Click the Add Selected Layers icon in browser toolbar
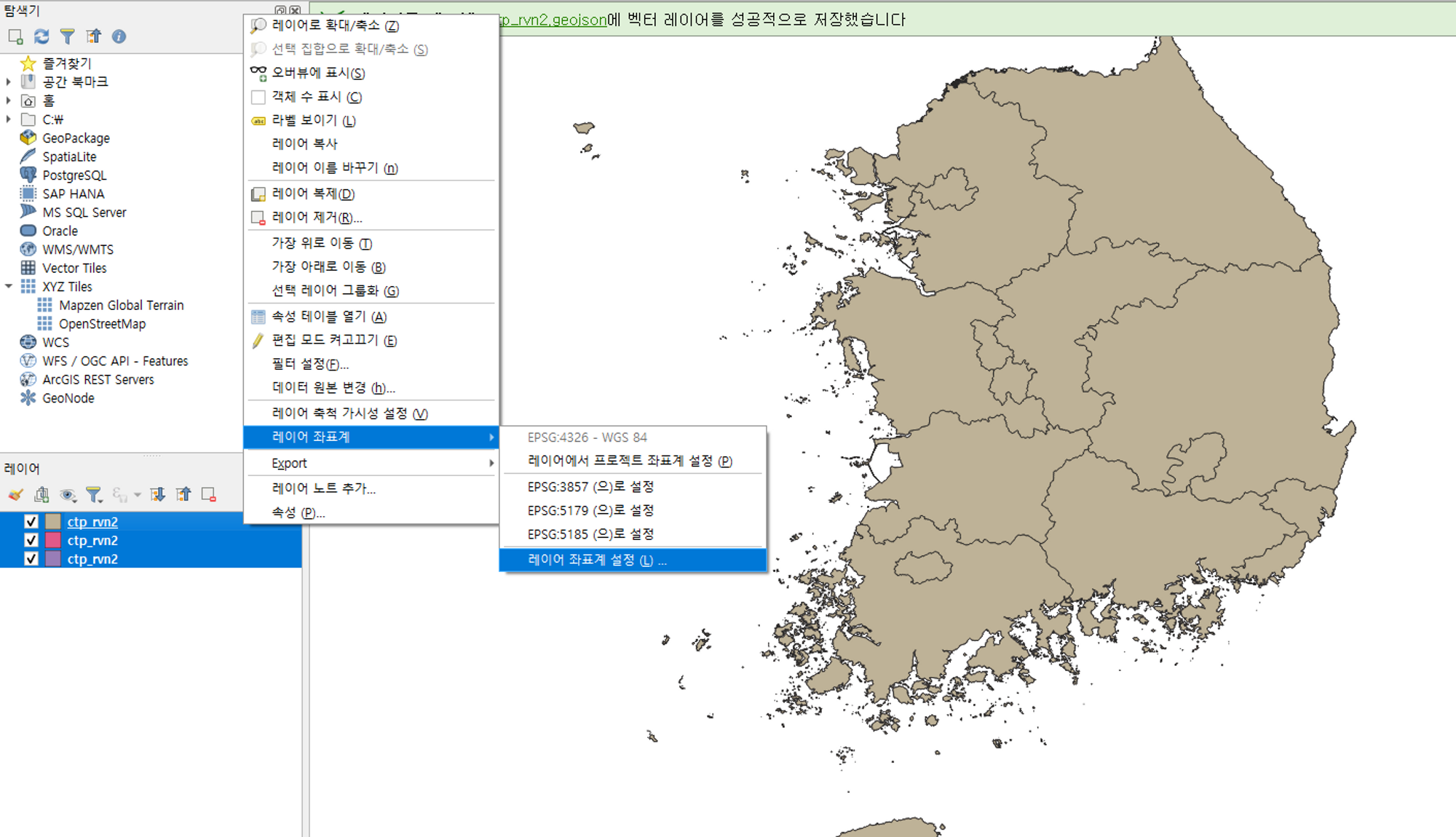Image resolution: width=1456 pixels, height=837 pixels. (x=15, y=36)
